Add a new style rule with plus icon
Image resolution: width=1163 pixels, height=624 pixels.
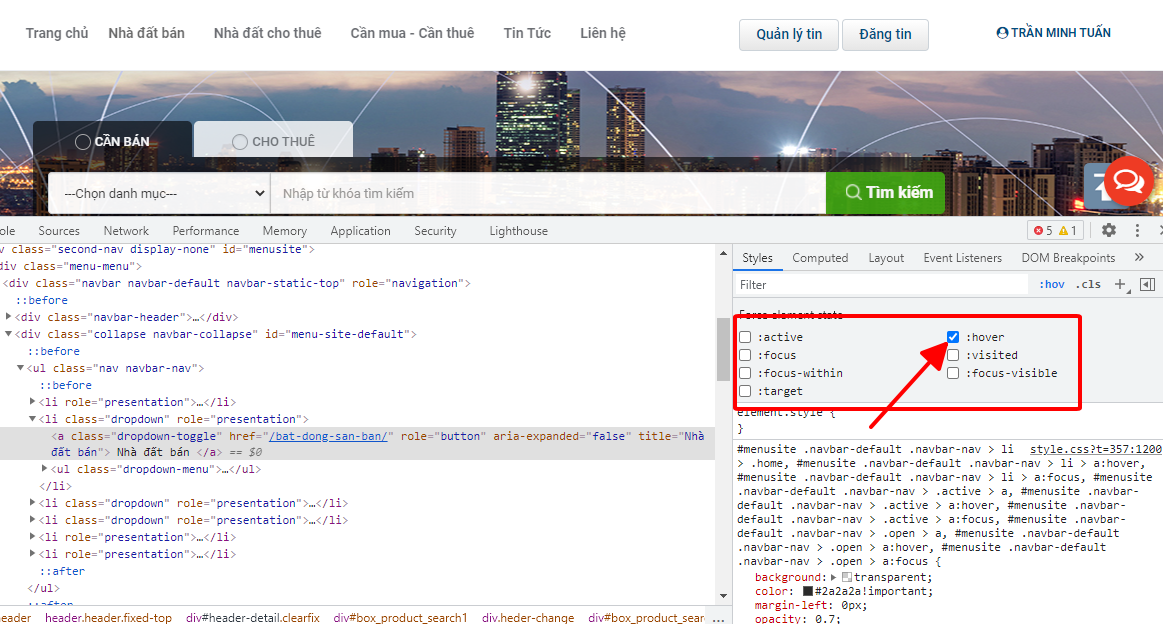[x=1121, y=285]
